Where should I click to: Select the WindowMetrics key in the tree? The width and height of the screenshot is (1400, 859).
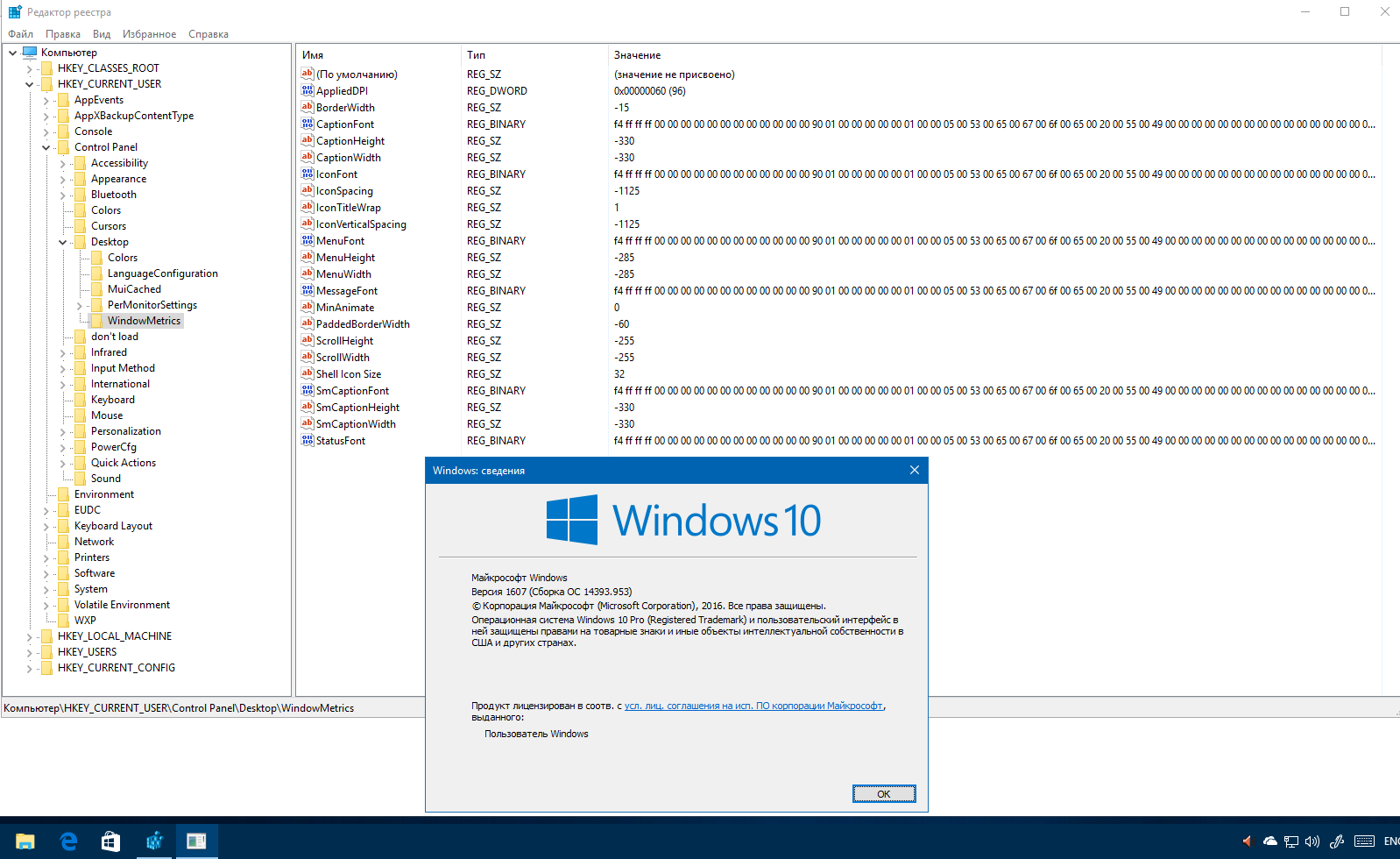tap(145, 321)
